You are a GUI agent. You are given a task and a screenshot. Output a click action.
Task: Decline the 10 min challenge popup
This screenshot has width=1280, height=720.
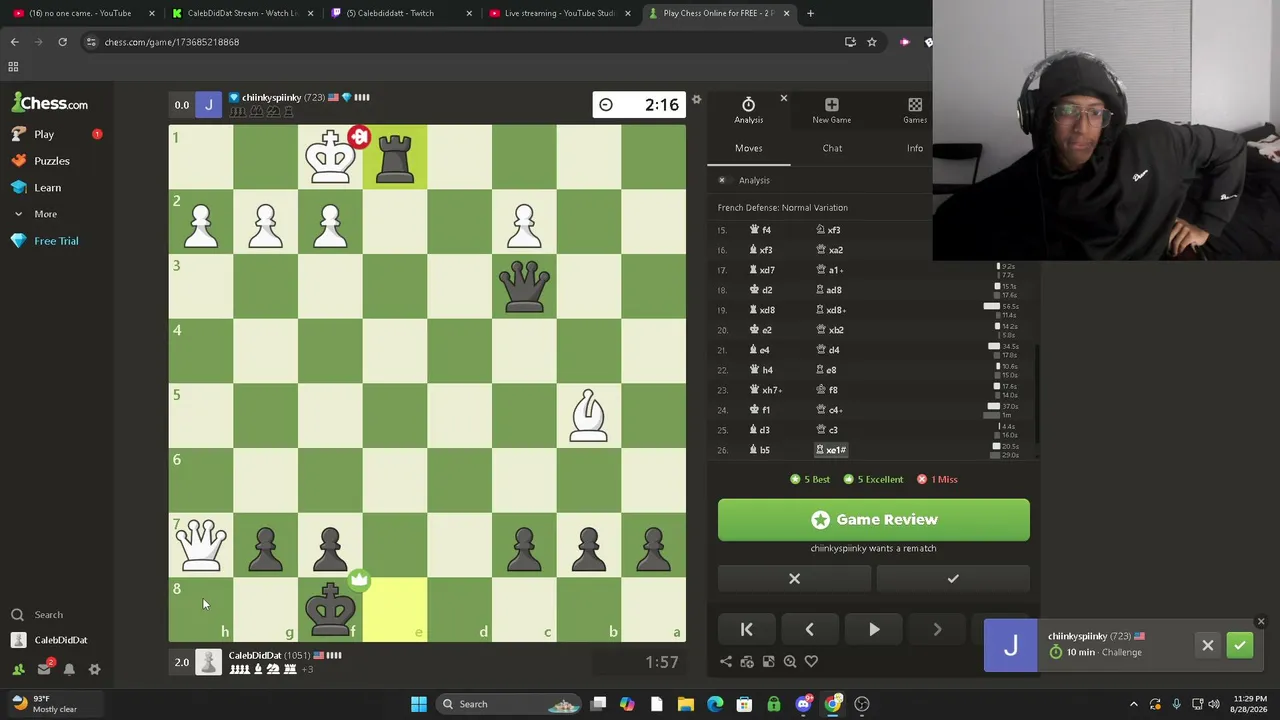[1208, 645]
